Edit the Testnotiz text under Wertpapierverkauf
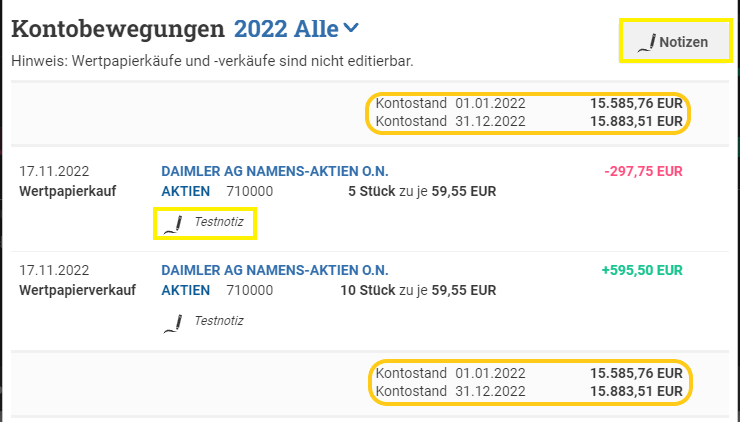 (x=219, y=321)
